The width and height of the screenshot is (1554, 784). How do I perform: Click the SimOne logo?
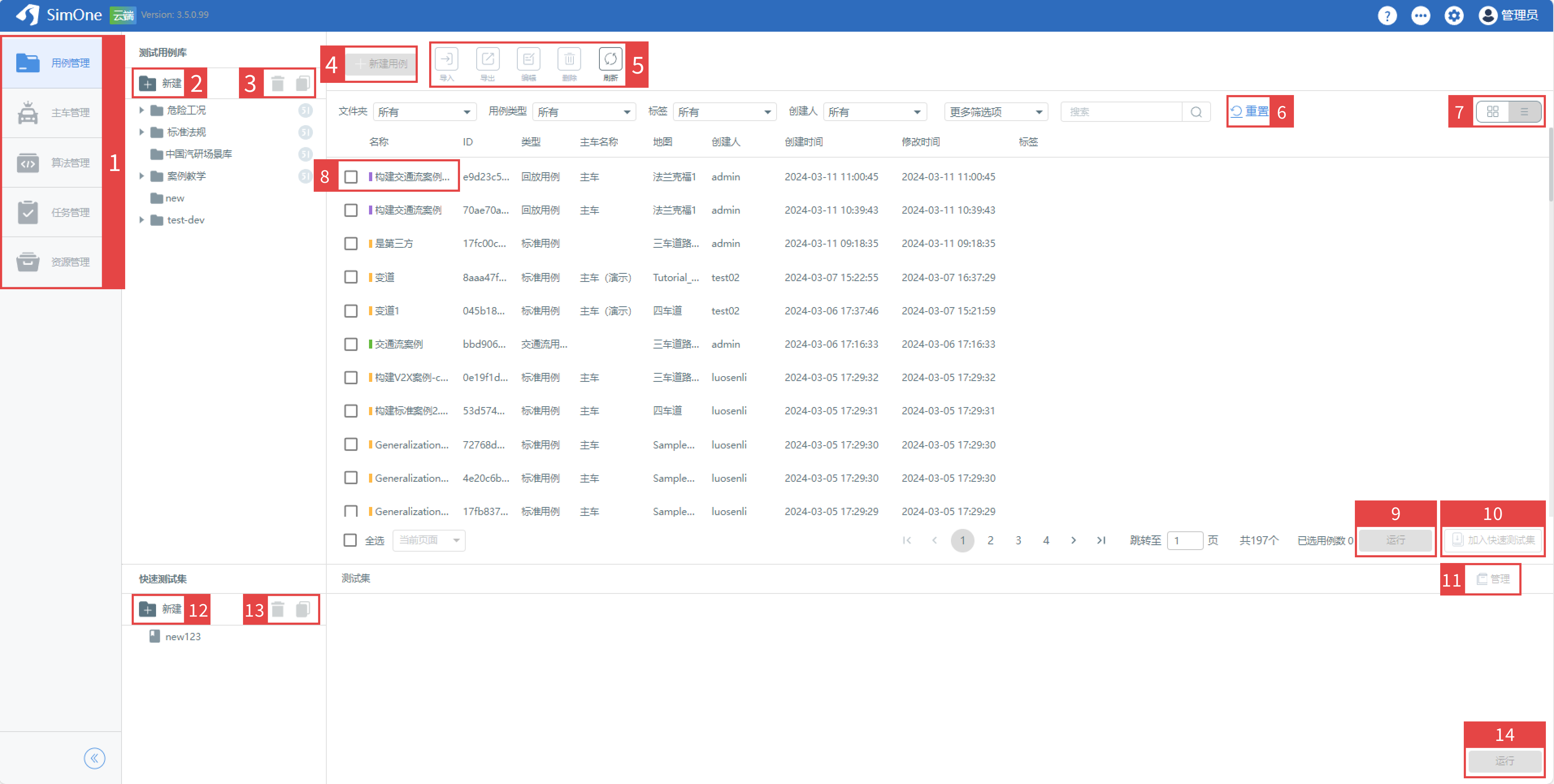pos(59,15)
